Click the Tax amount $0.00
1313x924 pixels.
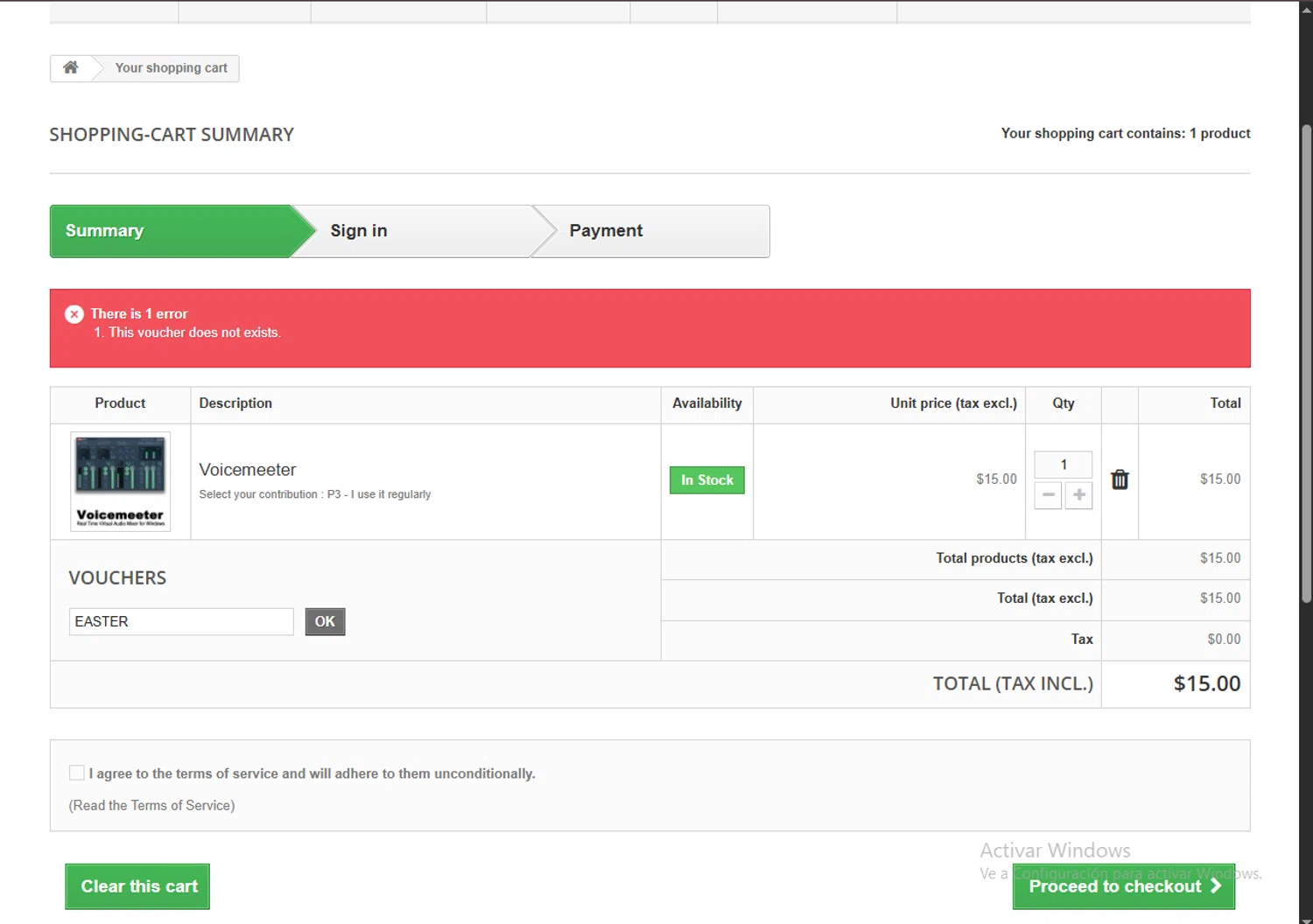1224,639
